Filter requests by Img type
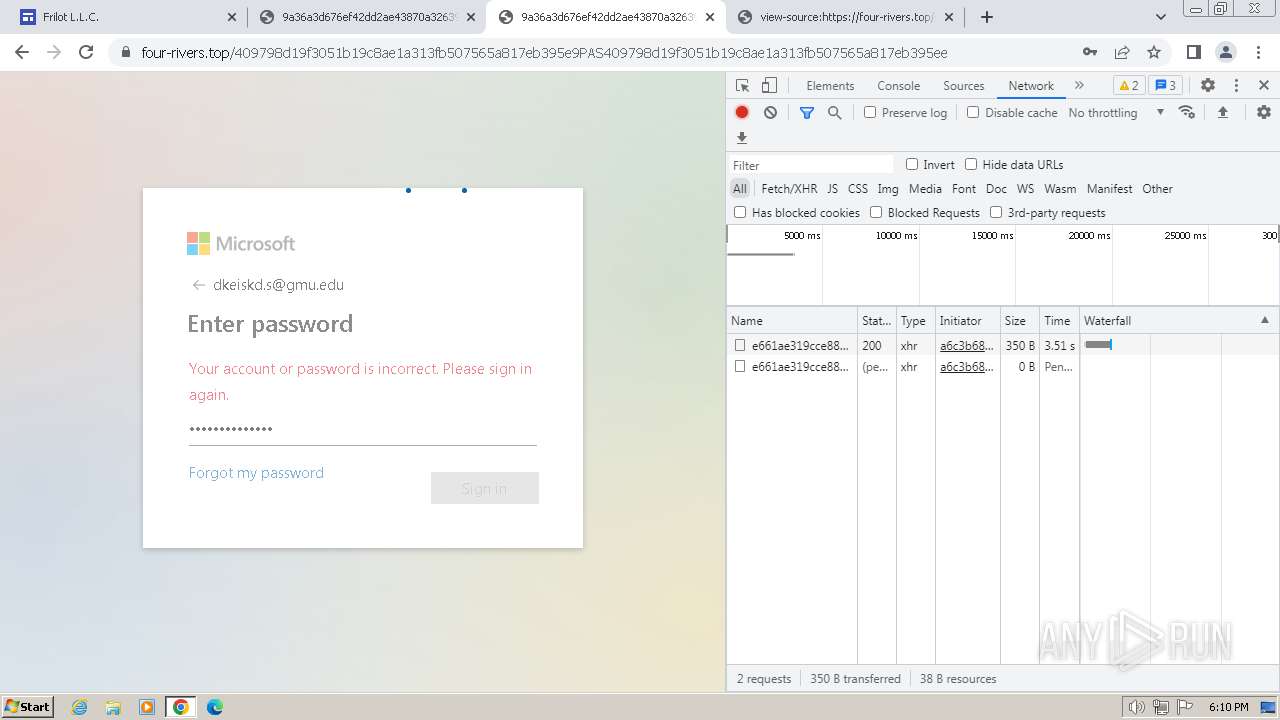The image size is (1280, 720). click(888, 189)
